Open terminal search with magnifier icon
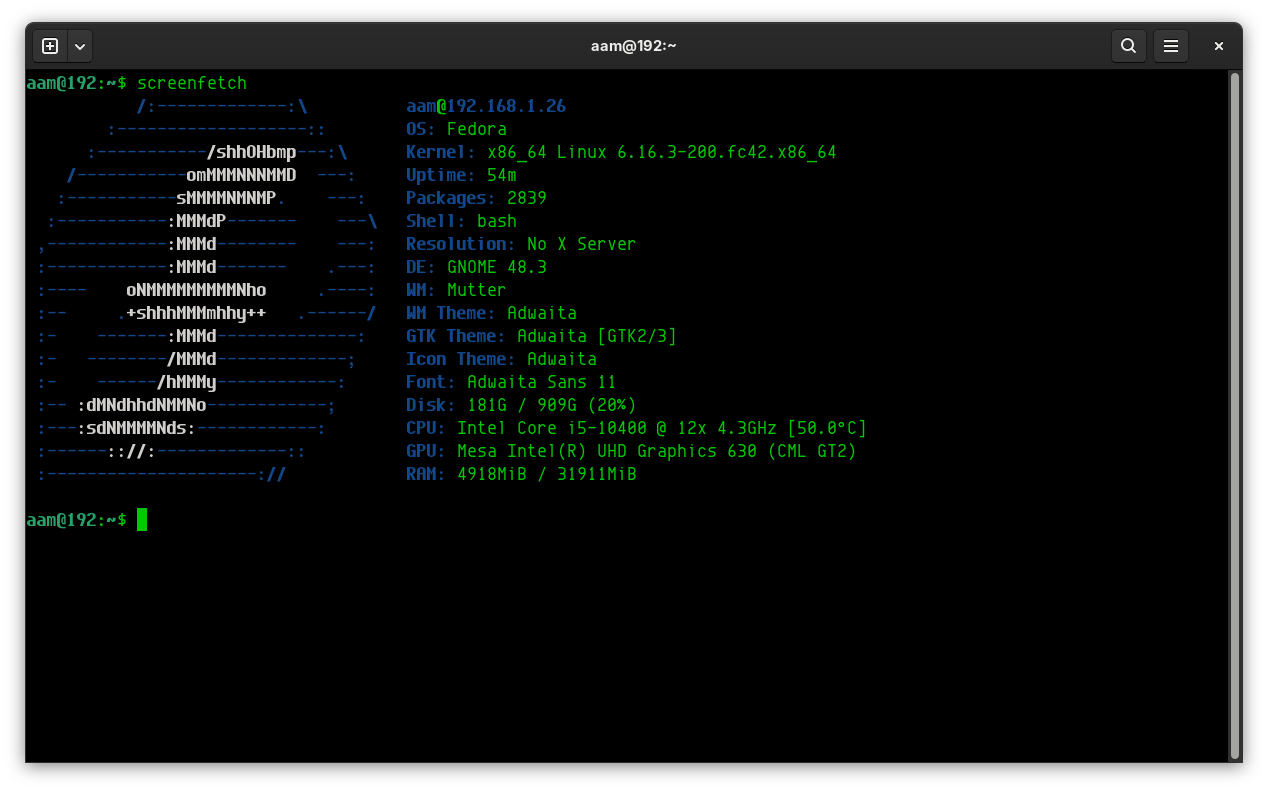 1128,46
